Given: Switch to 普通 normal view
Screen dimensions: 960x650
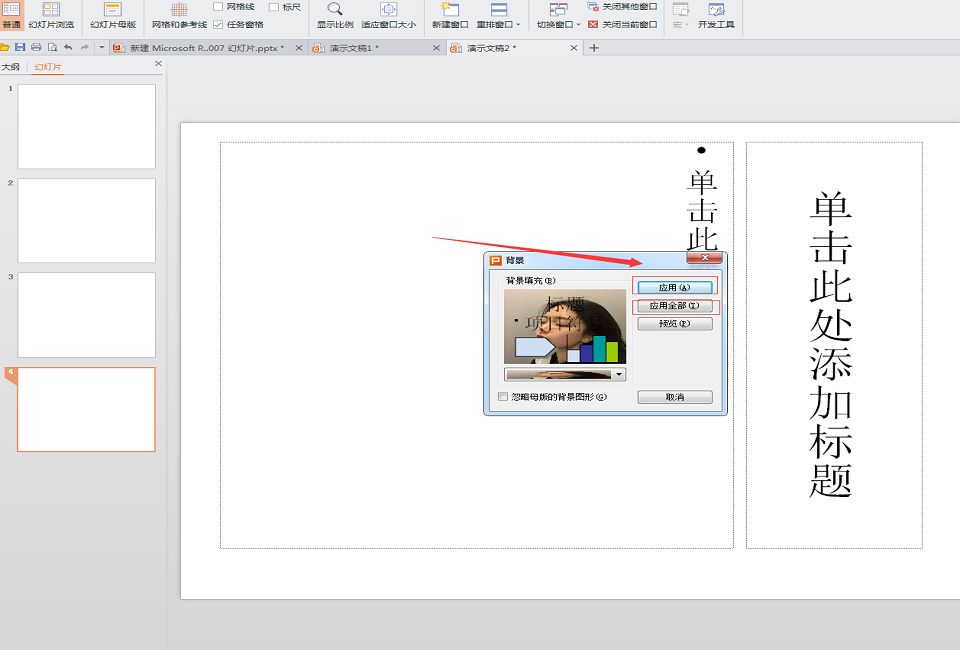Looking at the screenshot, I should coord(11,15).
